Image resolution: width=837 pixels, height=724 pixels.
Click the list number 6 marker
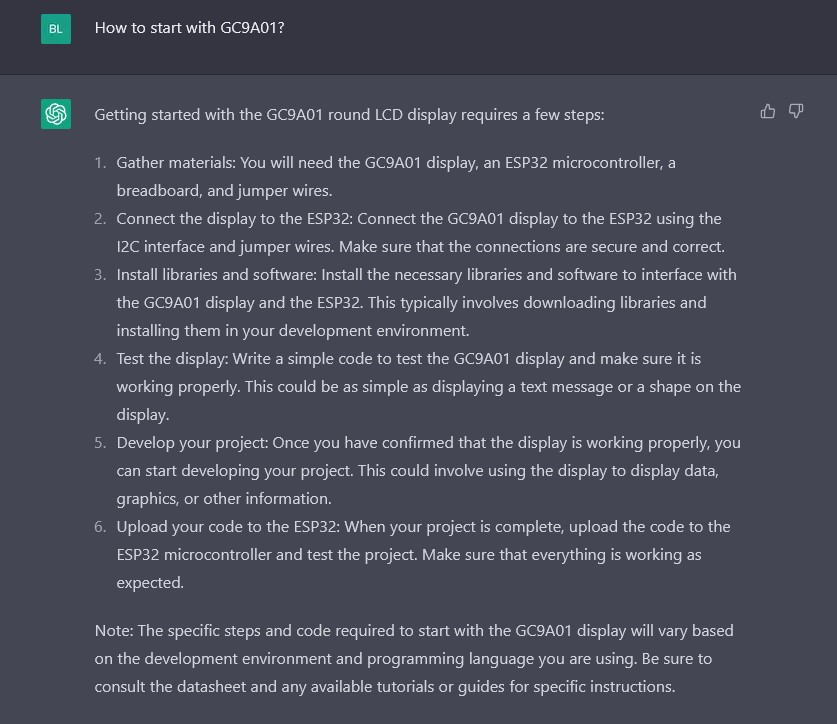pos(100,527)
